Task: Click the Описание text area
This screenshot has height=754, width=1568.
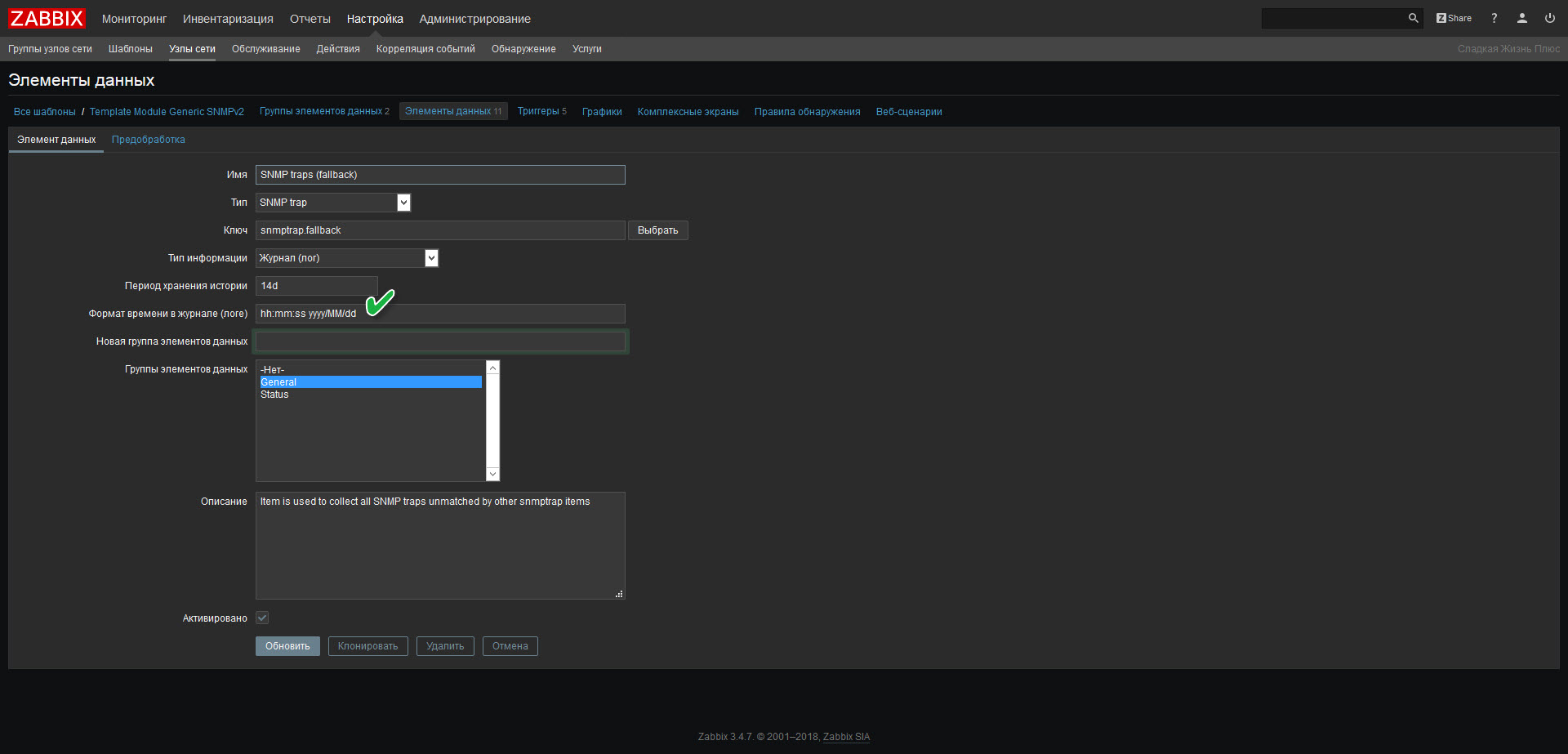Action: click(x=440, y=546)
